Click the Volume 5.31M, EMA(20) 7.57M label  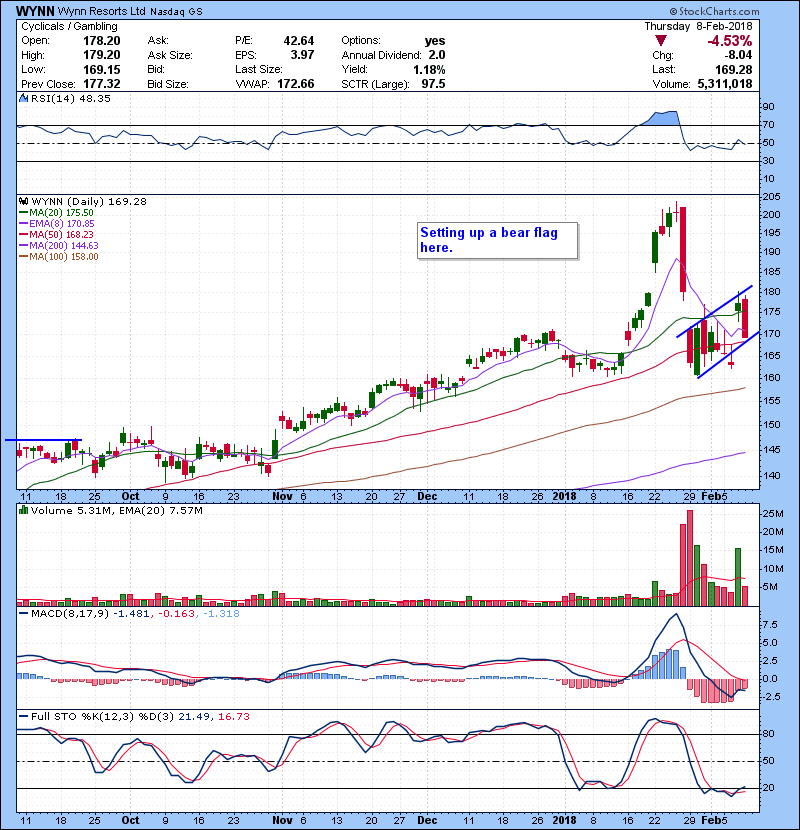coord(116,510)
